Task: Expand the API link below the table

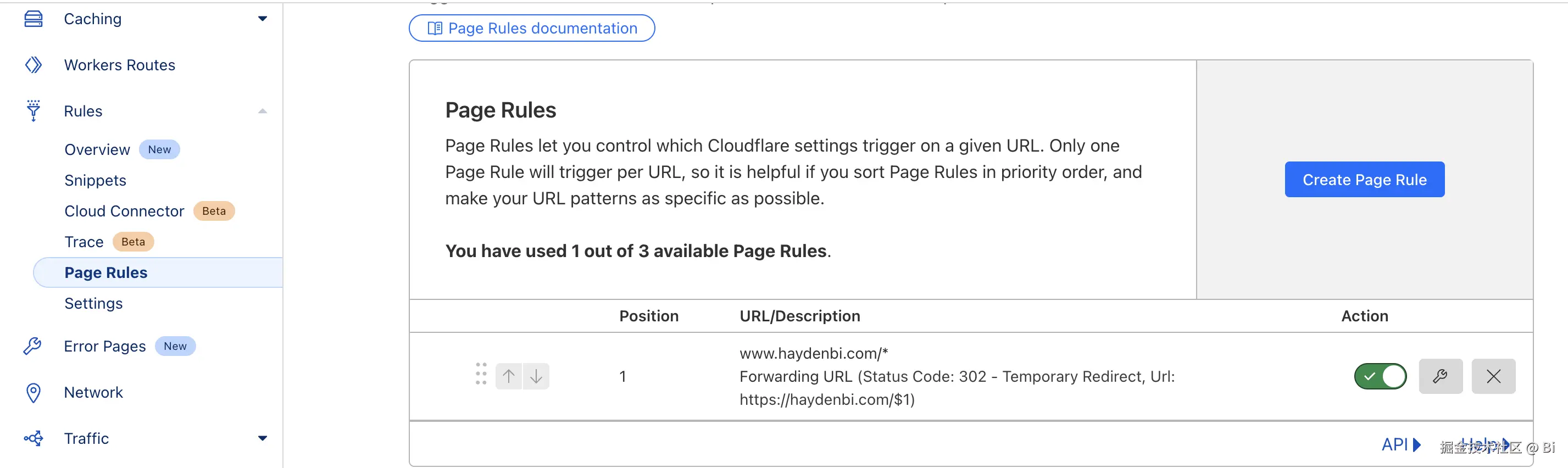Action: click(1400, 444)
